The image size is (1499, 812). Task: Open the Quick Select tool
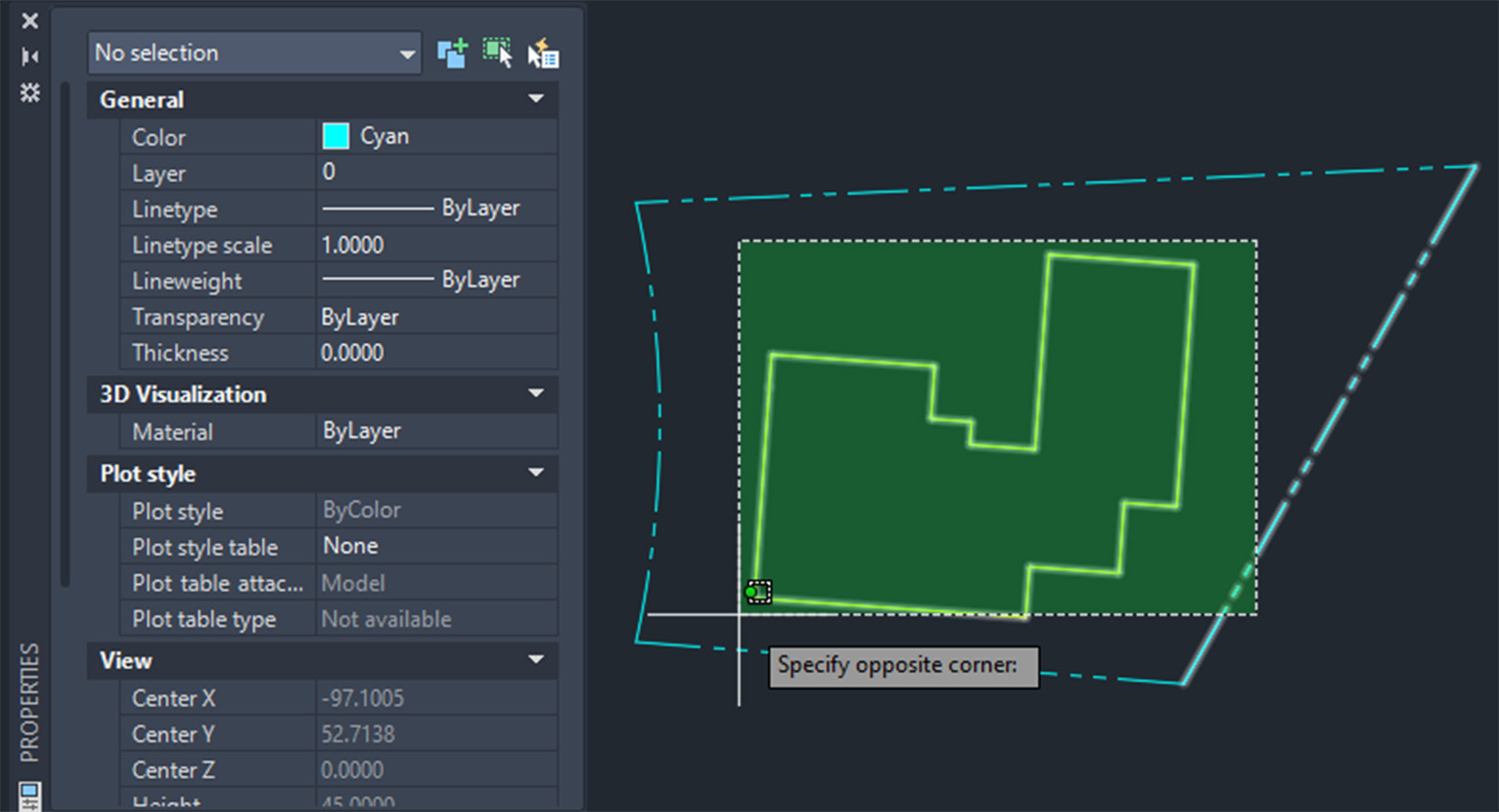click(x=543, y=53)
